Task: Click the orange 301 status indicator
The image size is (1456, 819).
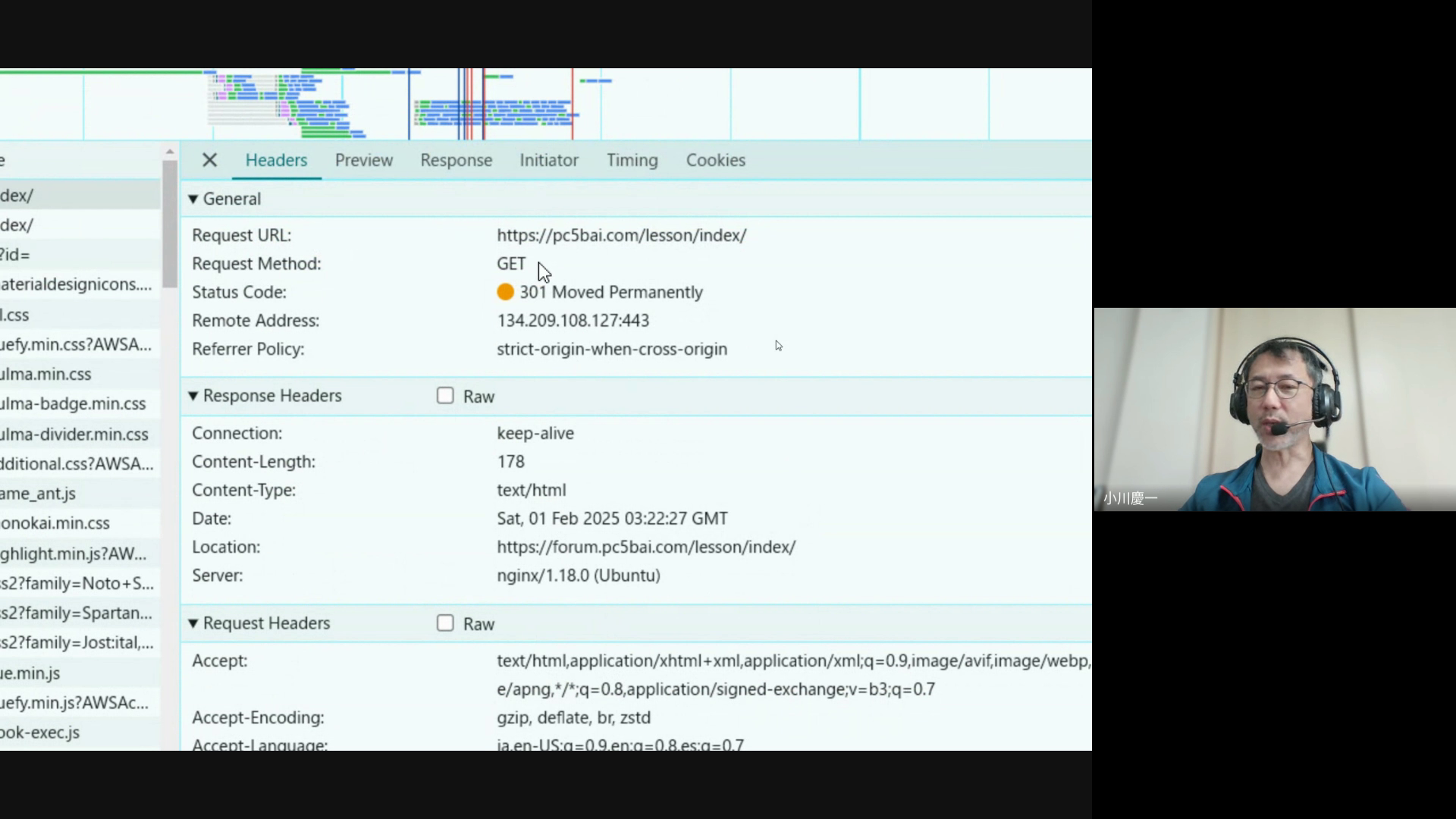Action: tap(505, 292)
